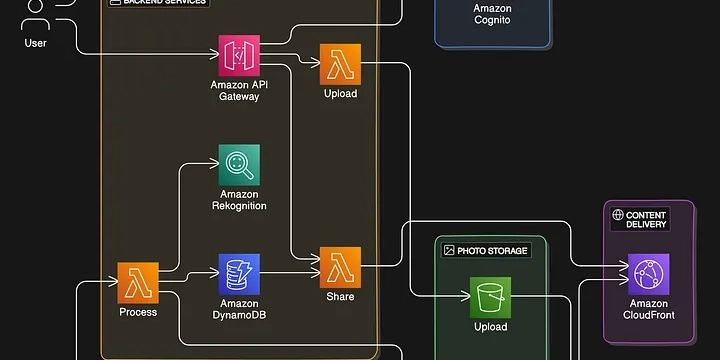The image size is (720, 360).
Task: Click the User person icon
Action: 35,15
